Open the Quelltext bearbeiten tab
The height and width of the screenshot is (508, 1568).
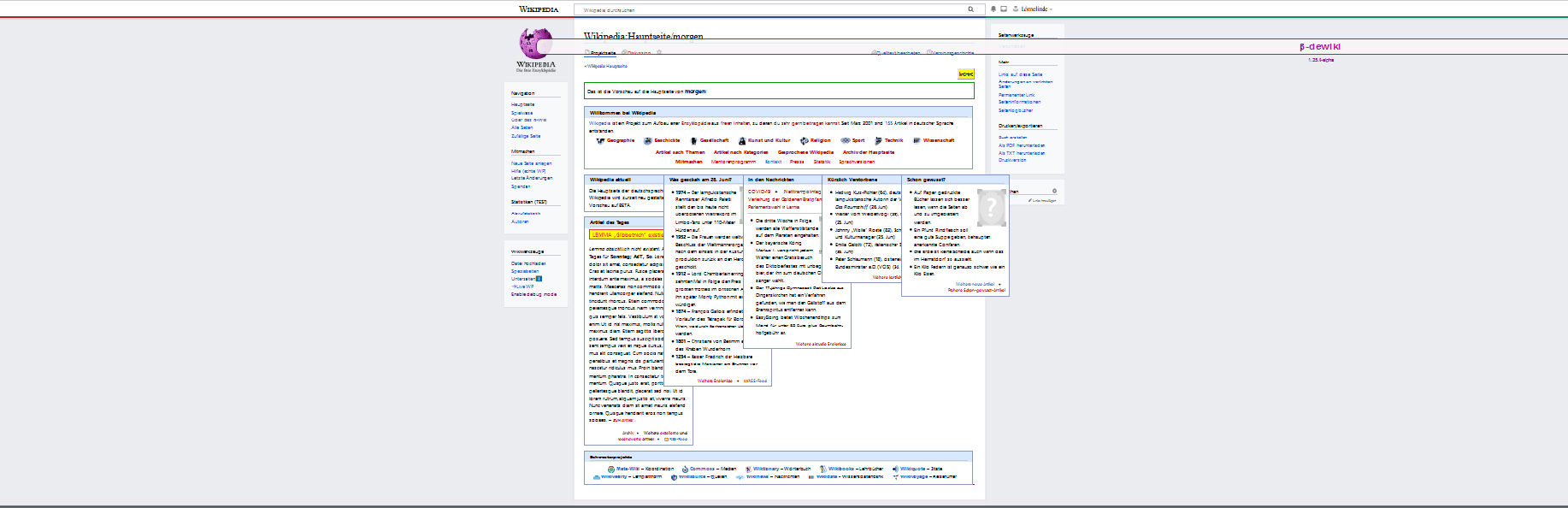897,53
